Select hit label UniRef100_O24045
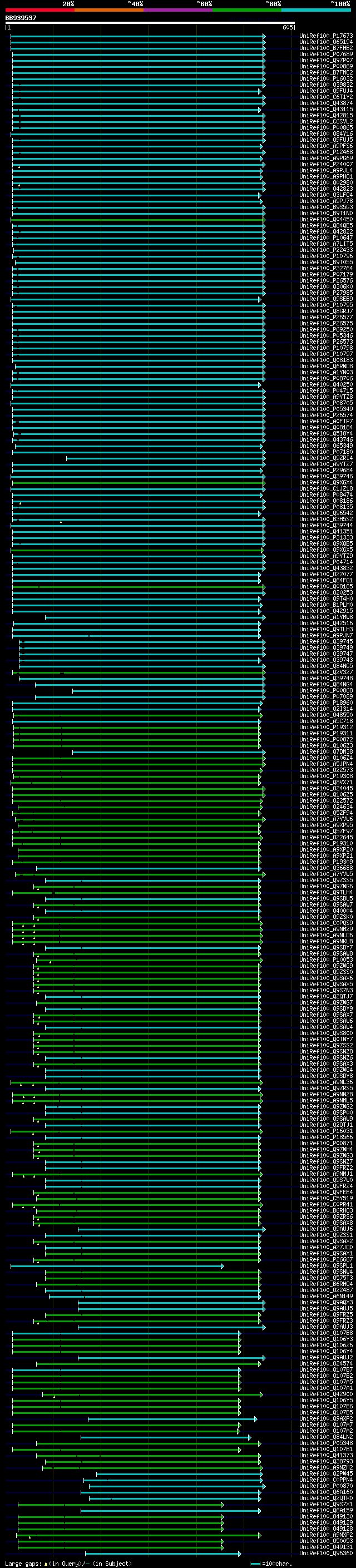The height and width of the screenshot is (1568, 356). (326, 788)
